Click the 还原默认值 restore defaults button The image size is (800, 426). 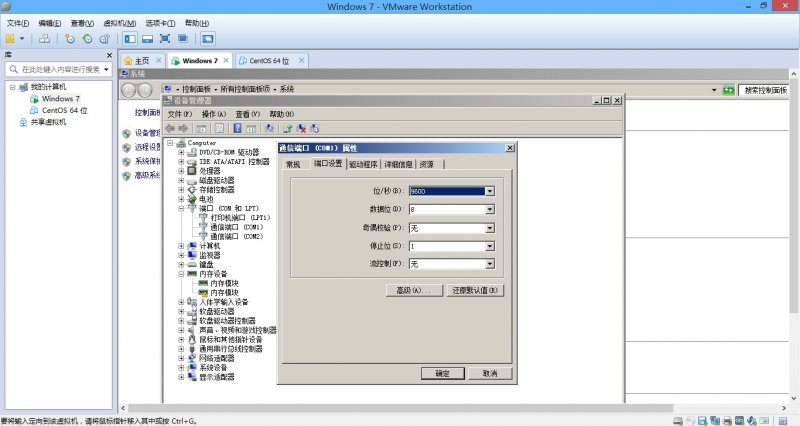[475, 290]
